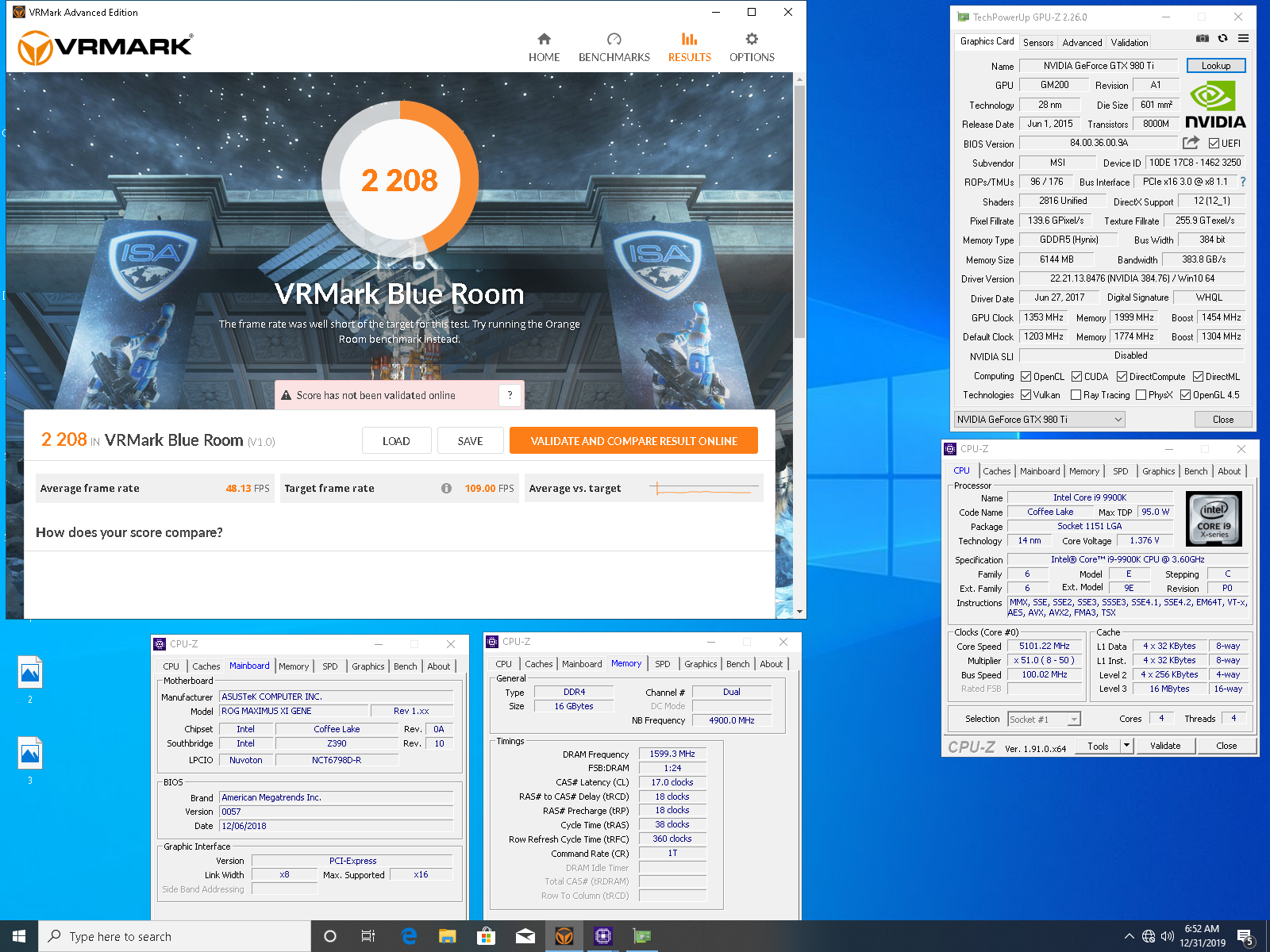The image size is (1270, 952).
Task: Open VRMark HOME section
Action: (544, 48)
